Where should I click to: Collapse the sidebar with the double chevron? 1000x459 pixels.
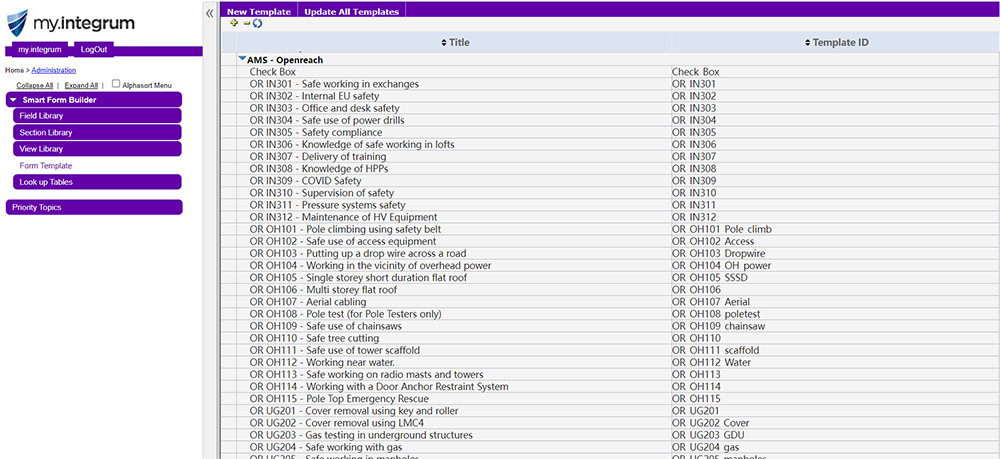pos(210,13)
